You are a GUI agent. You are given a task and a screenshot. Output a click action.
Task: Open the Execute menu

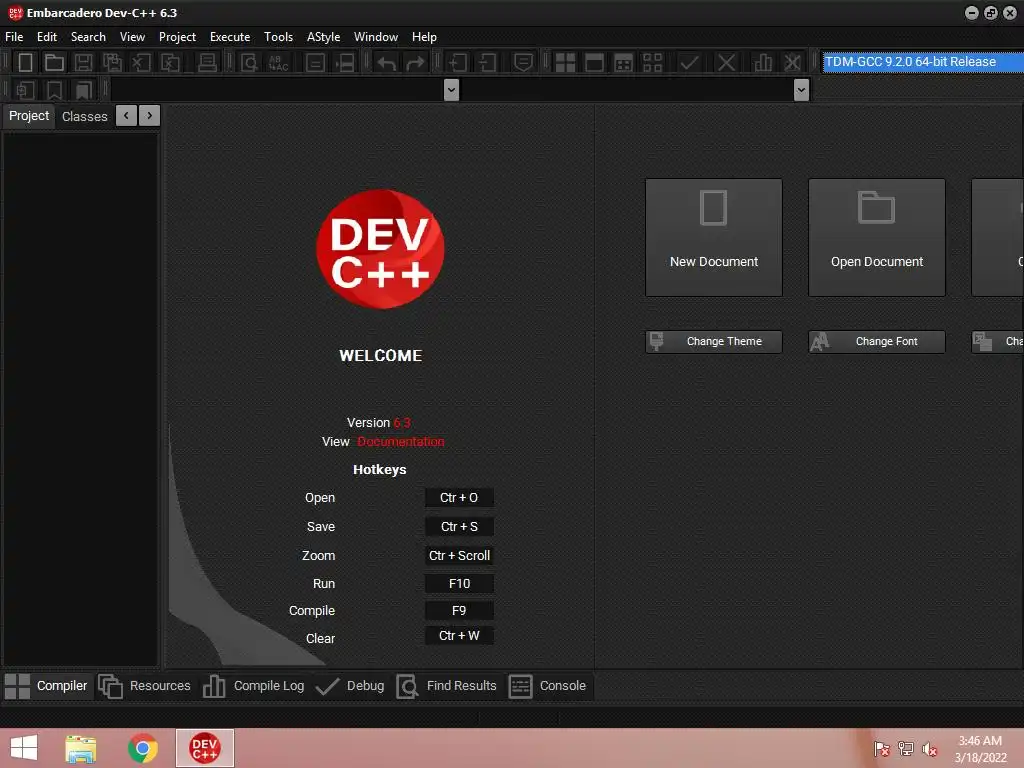click(230, 37)
